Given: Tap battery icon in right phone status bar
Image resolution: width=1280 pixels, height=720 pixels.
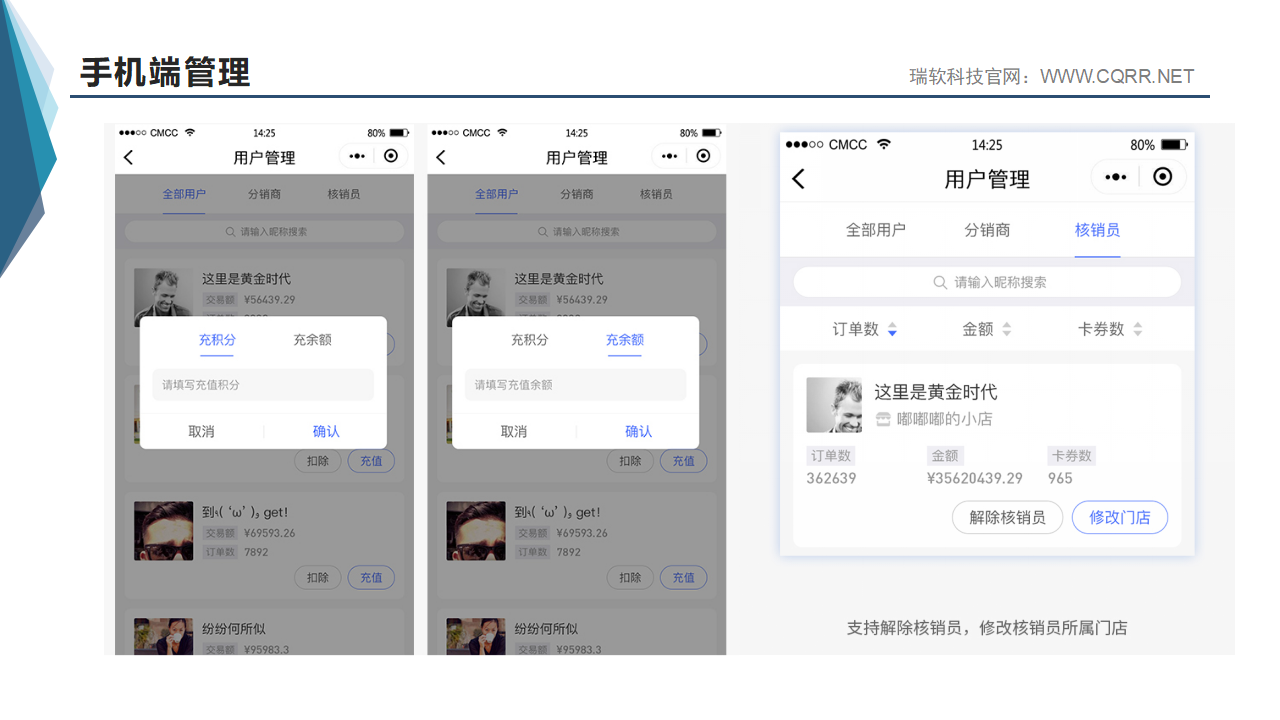Looking at the screenshot, I should pos(1174,145).
